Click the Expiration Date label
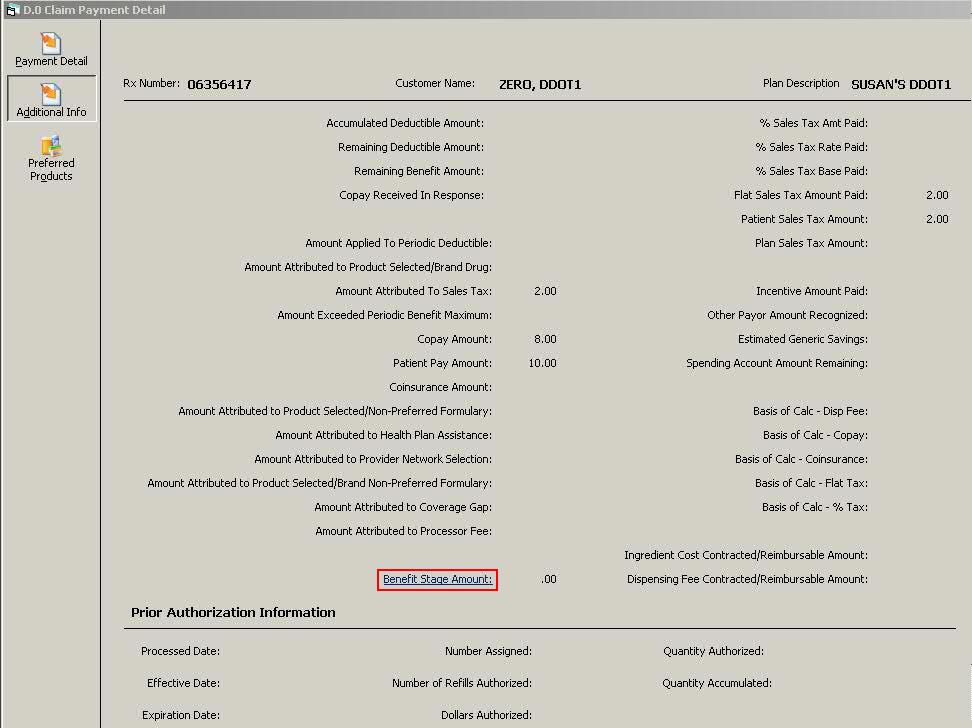972x728 pixels. pyautogui.click(x=181, y=715)
